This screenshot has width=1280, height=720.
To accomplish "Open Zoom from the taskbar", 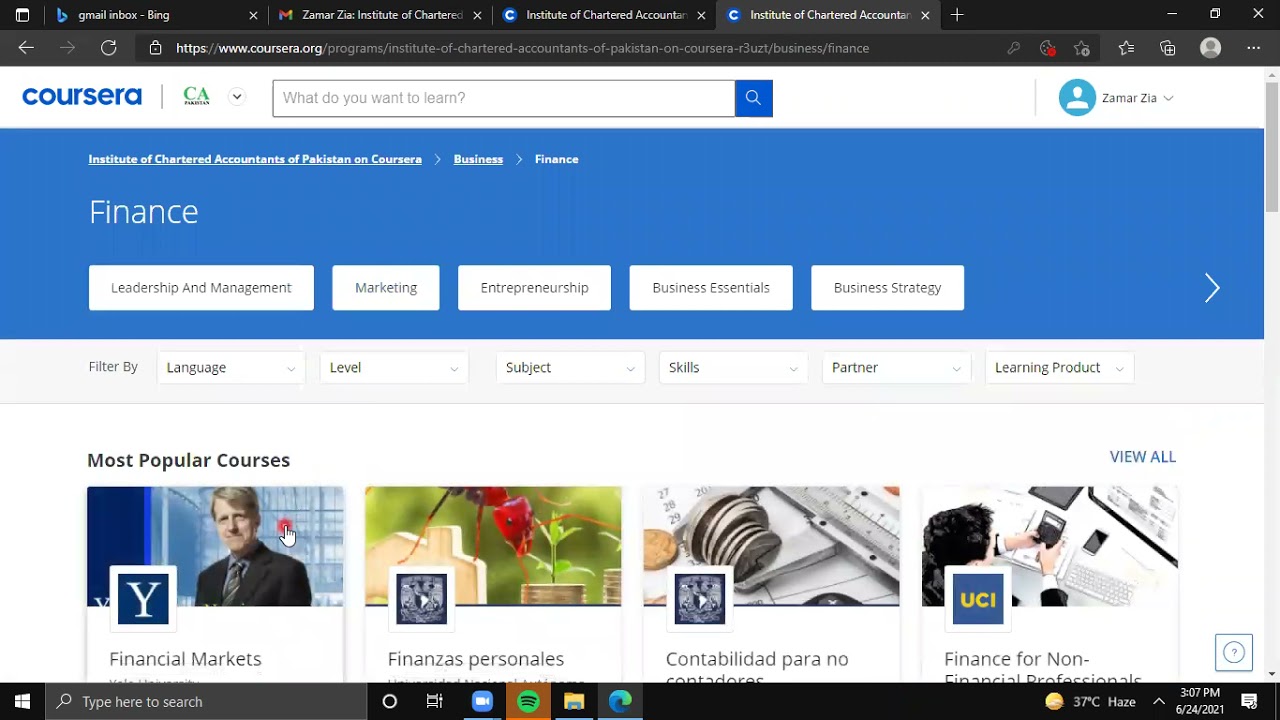I will [482, 701].
